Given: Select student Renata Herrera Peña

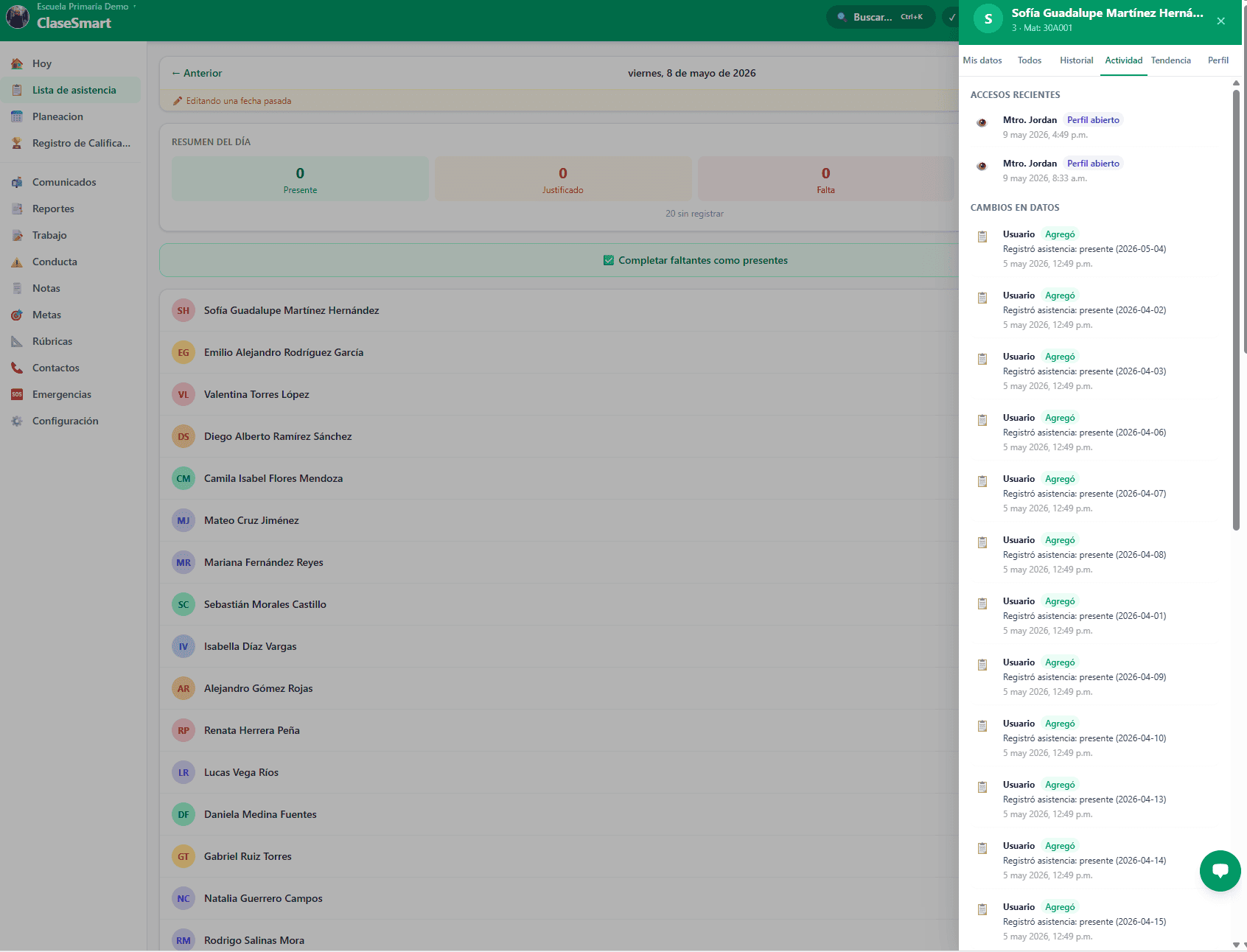Looking at the screenshot, I should pyautogui.click(x=559, y=730).
